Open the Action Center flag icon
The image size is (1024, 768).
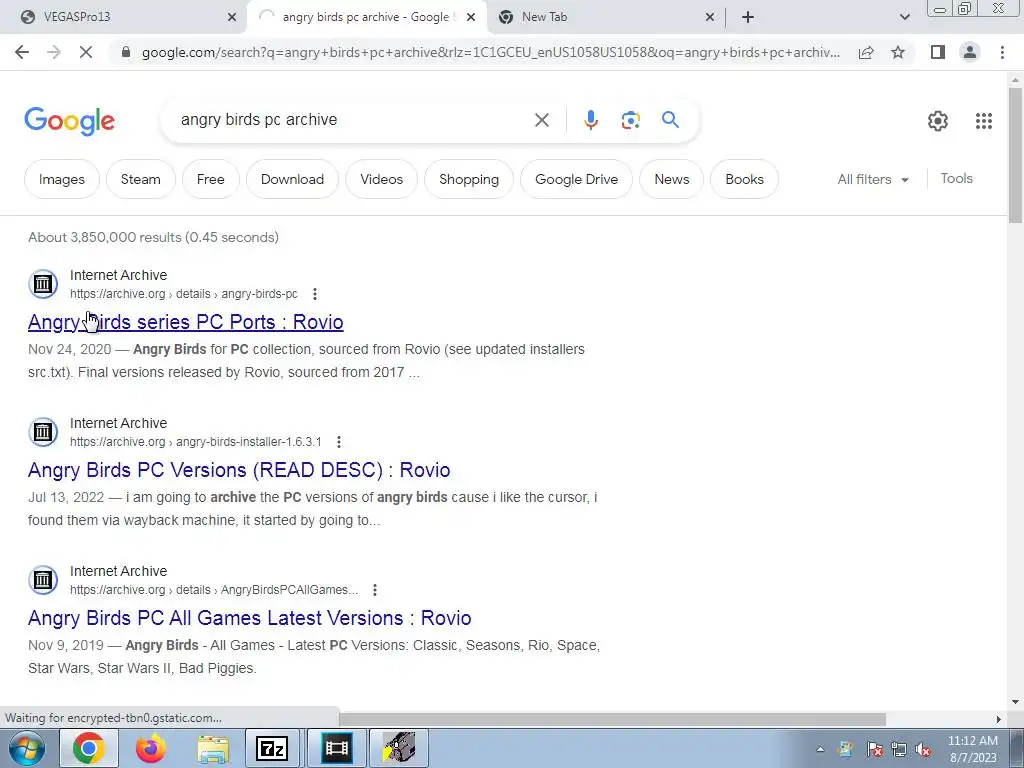[x=874, y=750]
